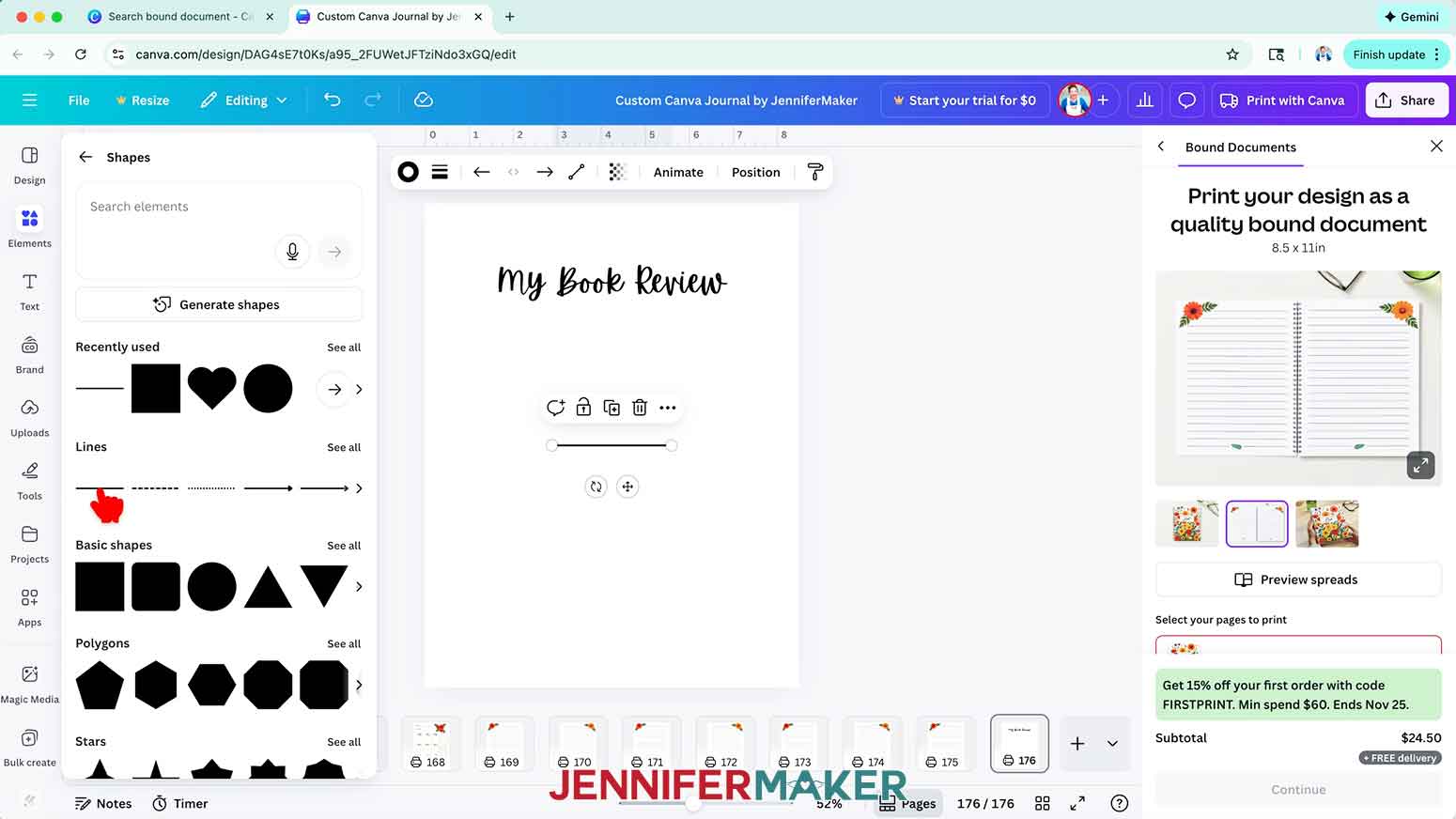Set the line start arrow style

coord(482,172)
